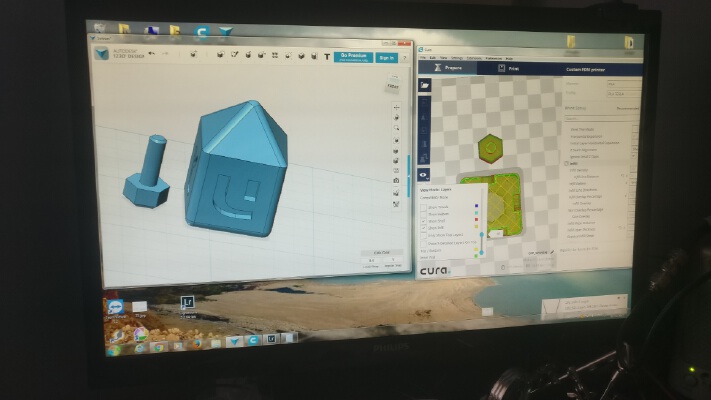Viewport: 711px width, 400px height.
Task: Switch to Lightroom in the taskbar
Action: pos(271,339)
